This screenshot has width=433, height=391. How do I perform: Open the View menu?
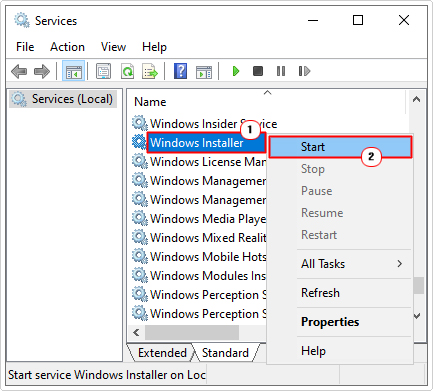113,47
